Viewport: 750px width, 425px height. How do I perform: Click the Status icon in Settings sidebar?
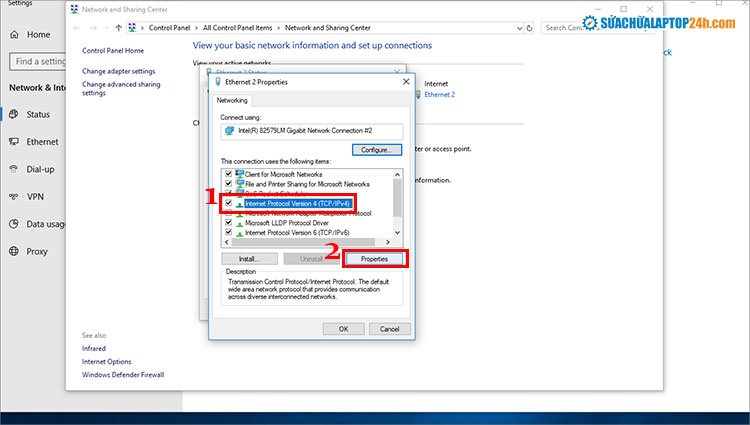[x=14, y=115]
